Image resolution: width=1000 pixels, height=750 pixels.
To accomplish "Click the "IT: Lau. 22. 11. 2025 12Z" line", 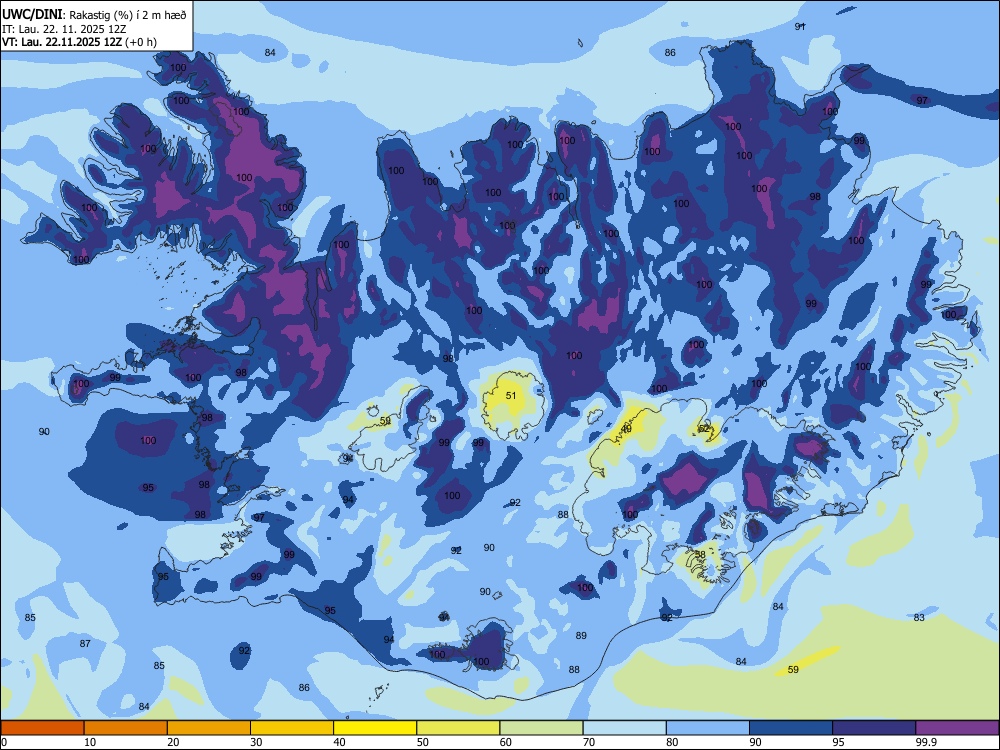I will pos(64,29).
